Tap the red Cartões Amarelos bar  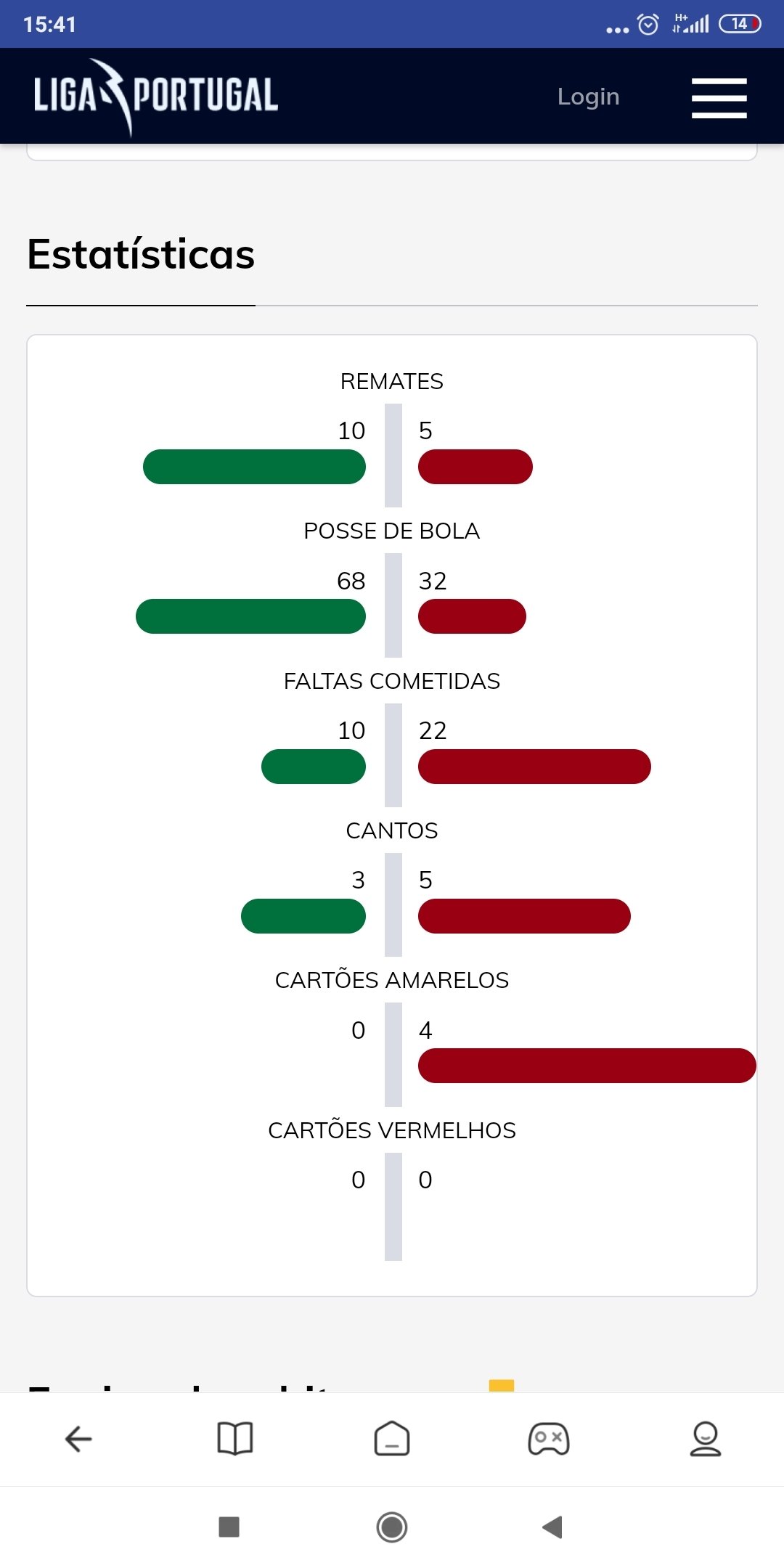tap(587, 1066)
